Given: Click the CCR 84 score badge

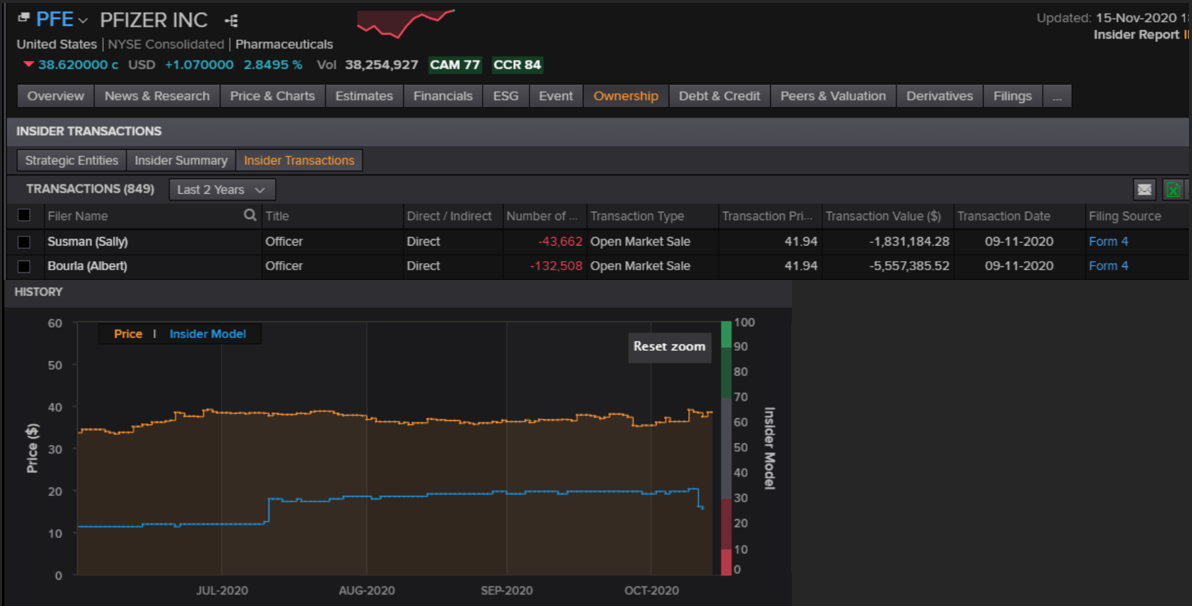Looking at the screenshot, I should (x=517, y=65).
